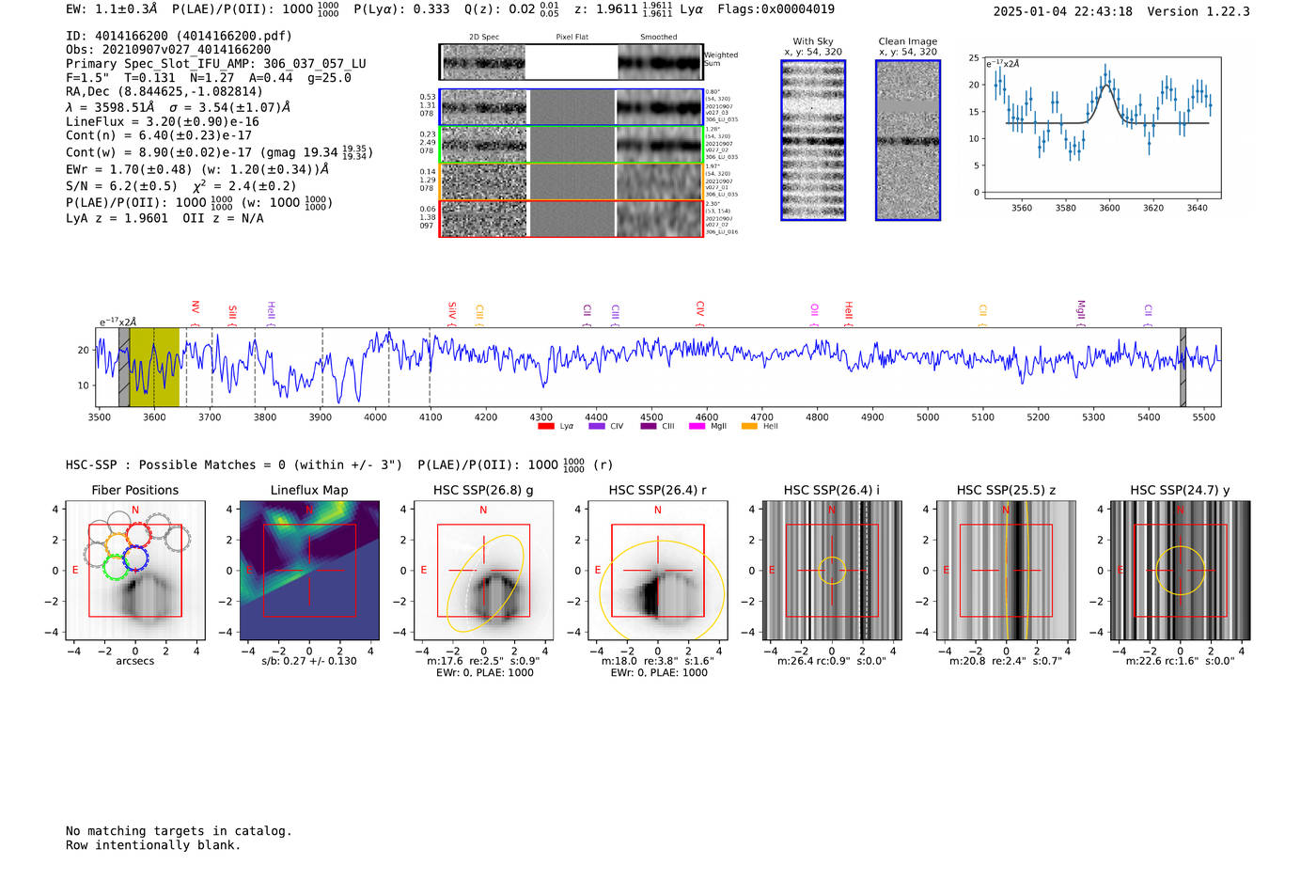Open the Clean Image cutout
Image resolution: width=1316 pixels, height=896 pixels.
908,140
